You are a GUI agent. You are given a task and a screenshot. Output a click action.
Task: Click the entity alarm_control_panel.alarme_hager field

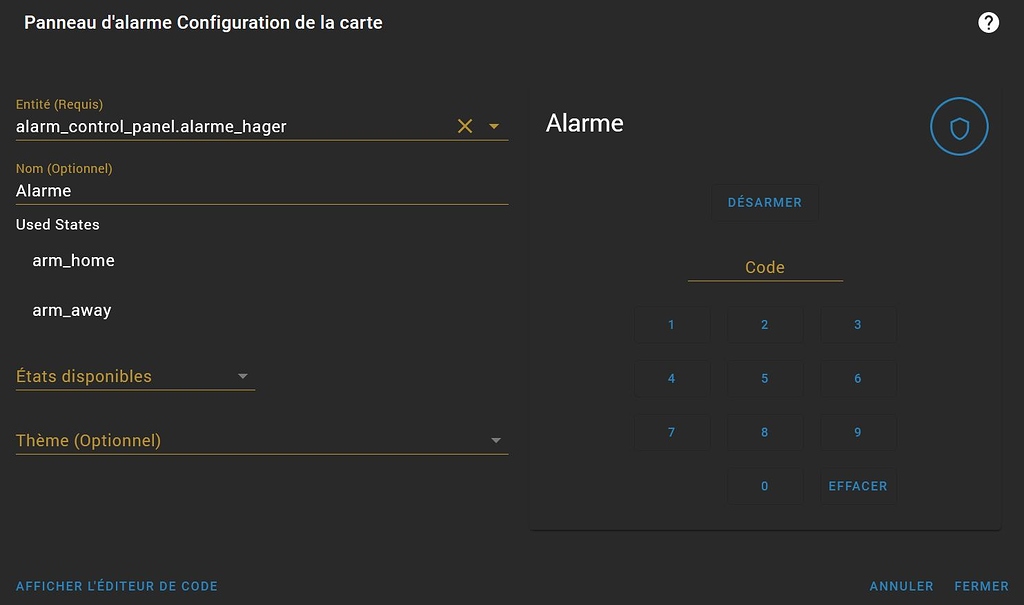pyautogui.click(x=230, y=126)
